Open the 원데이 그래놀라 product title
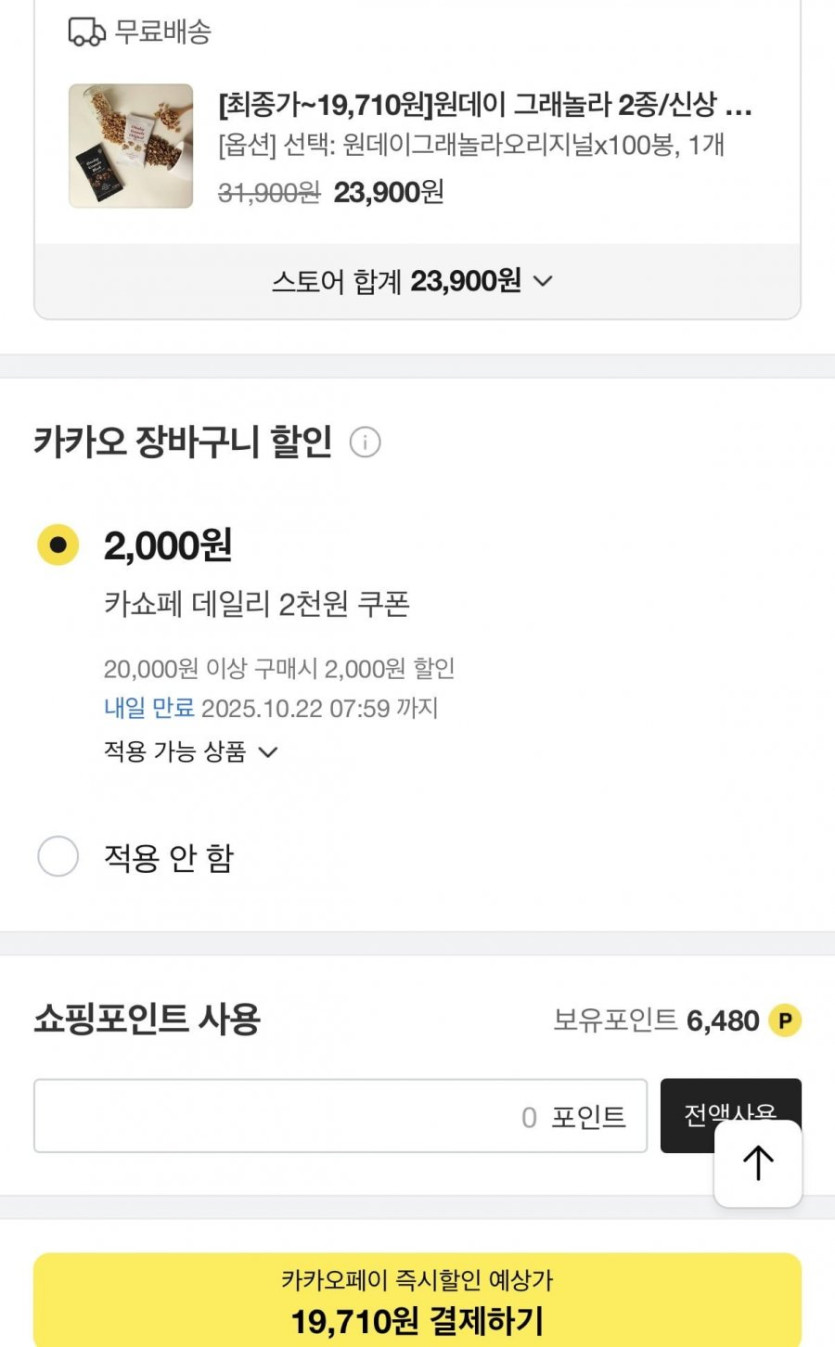The height and width of the screenshot is (1347, 835). [x=485, y=104]
